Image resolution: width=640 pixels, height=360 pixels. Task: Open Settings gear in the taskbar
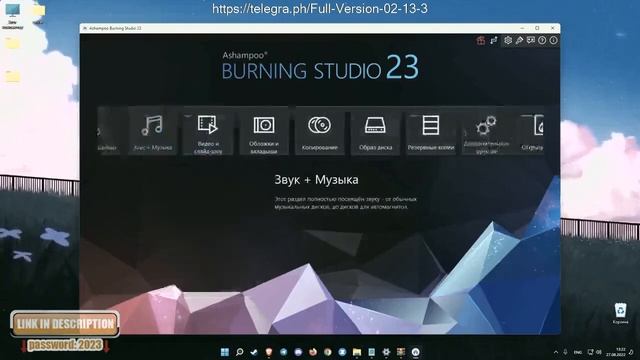click(386, 352)
